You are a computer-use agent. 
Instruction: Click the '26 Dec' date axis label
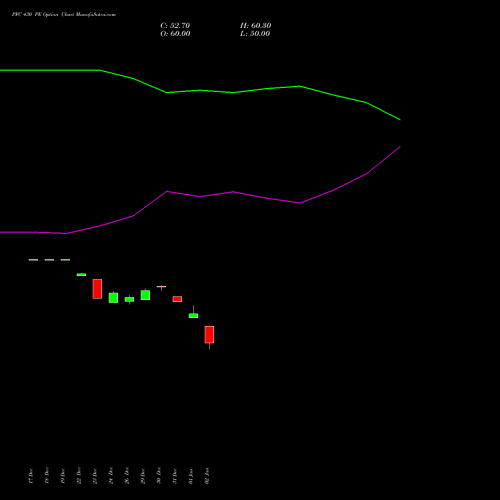127,476
